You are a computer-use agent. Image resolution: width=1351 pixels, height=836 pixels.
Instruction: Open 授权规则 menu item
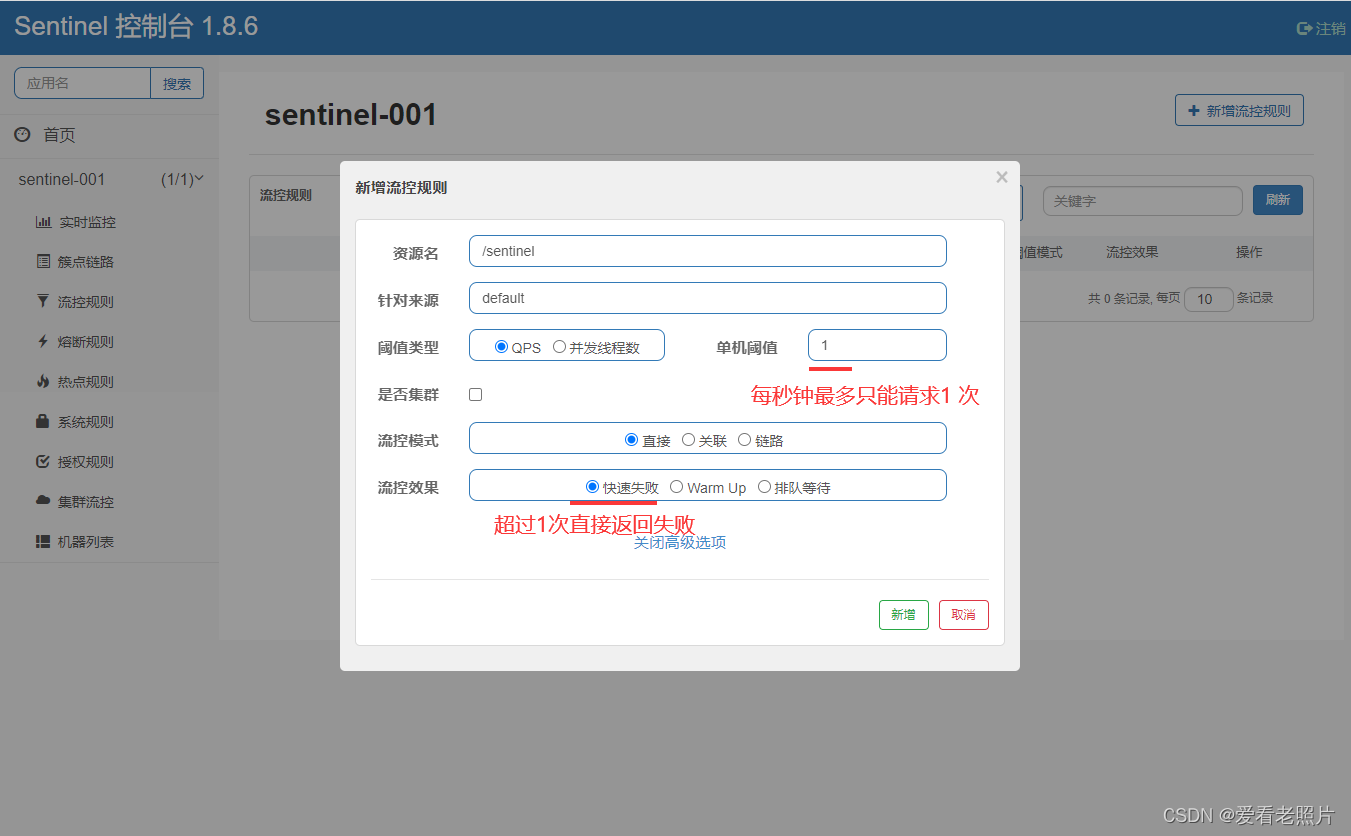coord(86,462)
